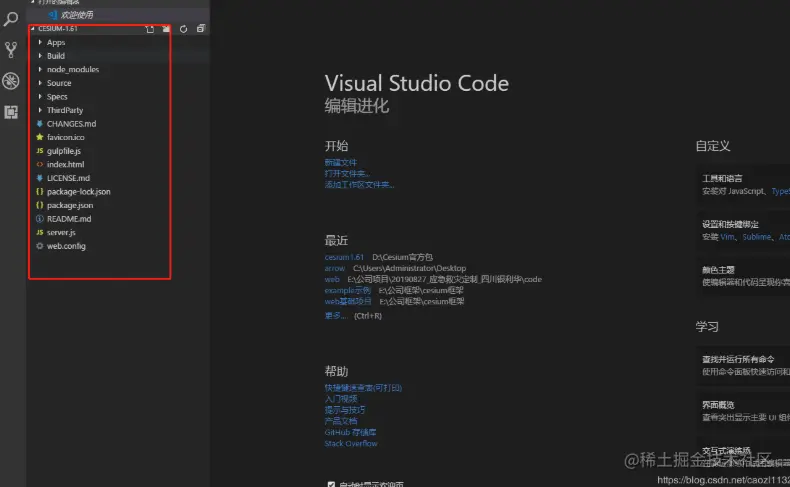Screen dimensions: 790x487
Task: Open the 产品文档 help link
Action: tap(341, 421)
